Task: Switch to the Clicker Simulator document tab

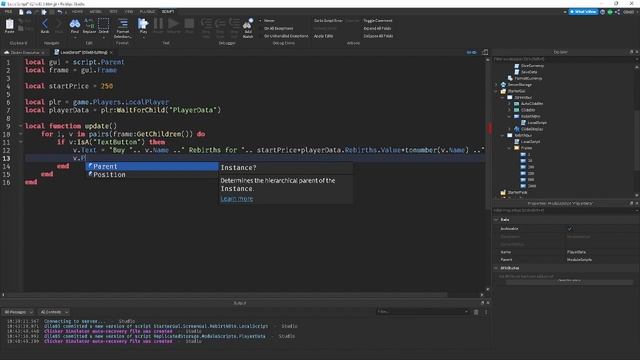Action: point(24,52)
